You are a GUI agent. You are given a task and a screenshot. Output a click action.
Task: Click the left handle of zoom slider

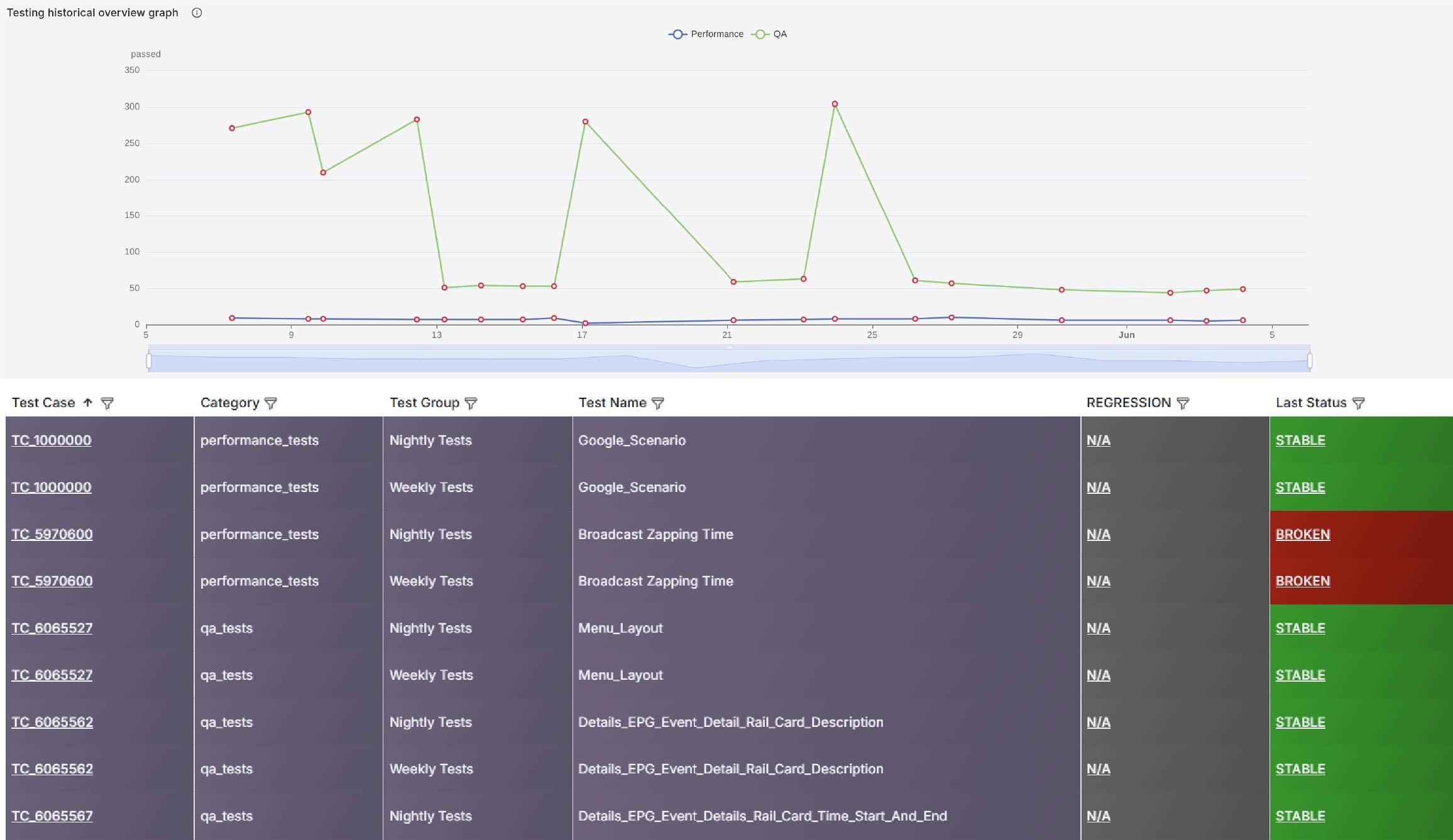tap(149, 361)
